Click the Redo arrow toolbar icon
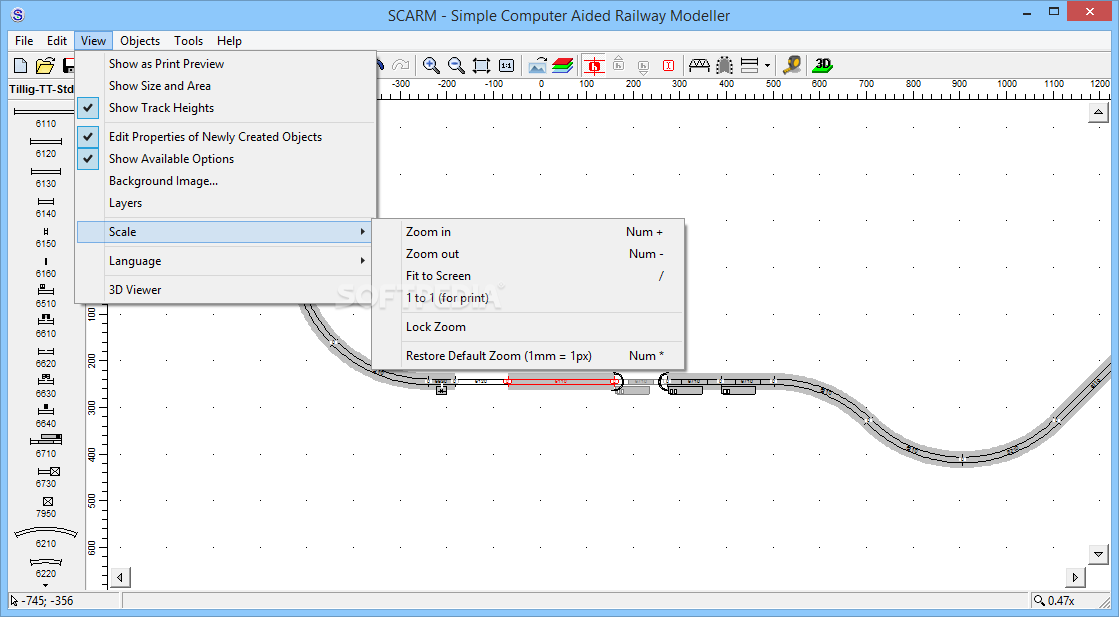 (x=401, y=65)
